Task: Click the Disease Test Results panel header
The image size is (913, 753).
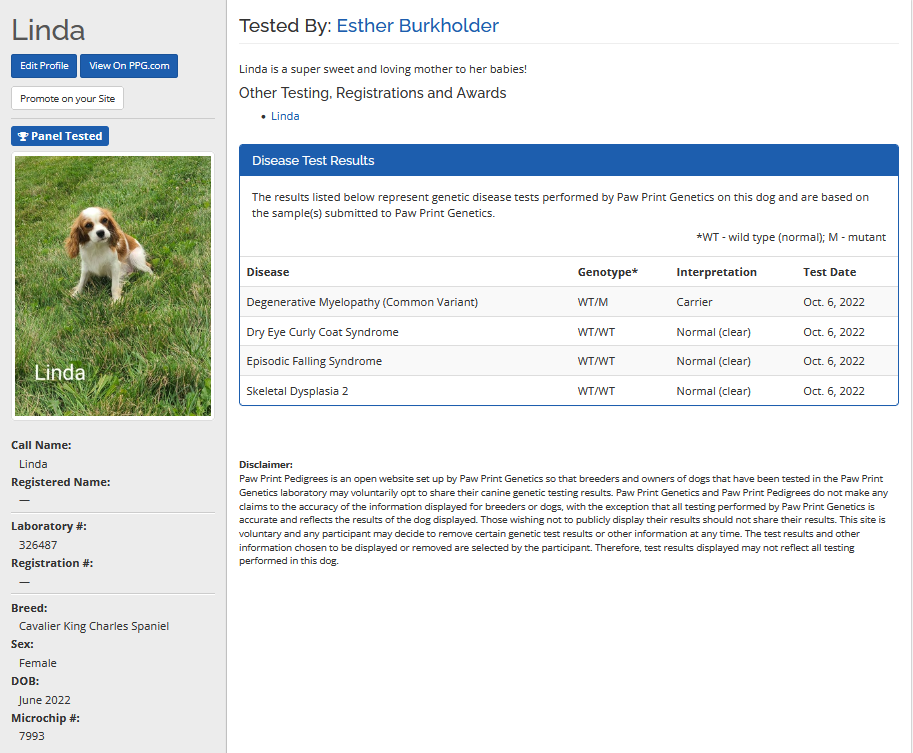Action: pyautogui.click(x=568, y=160)
